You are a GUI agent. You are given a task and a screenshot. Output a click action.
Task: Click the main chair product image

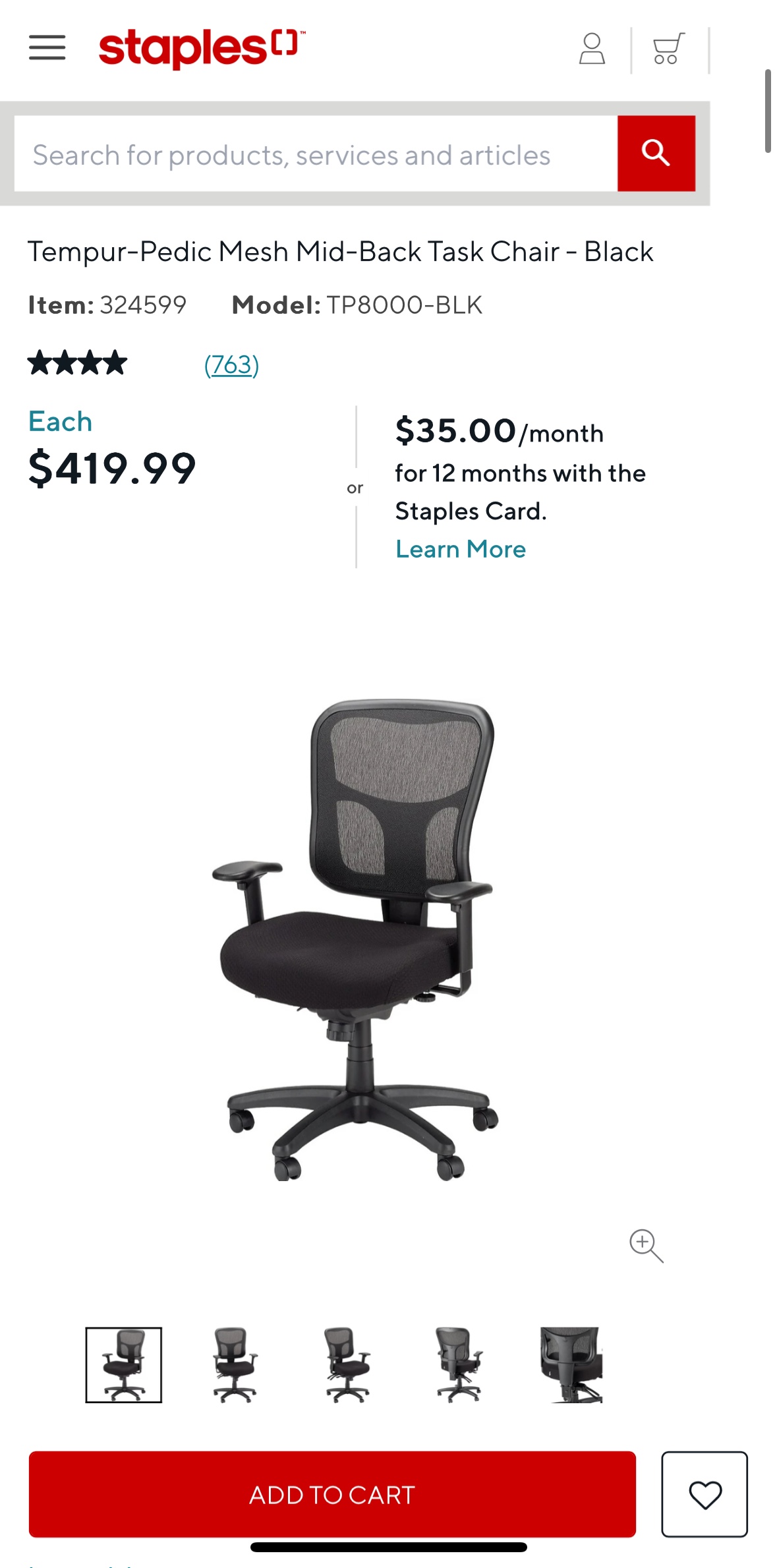(x=355, y=939)
